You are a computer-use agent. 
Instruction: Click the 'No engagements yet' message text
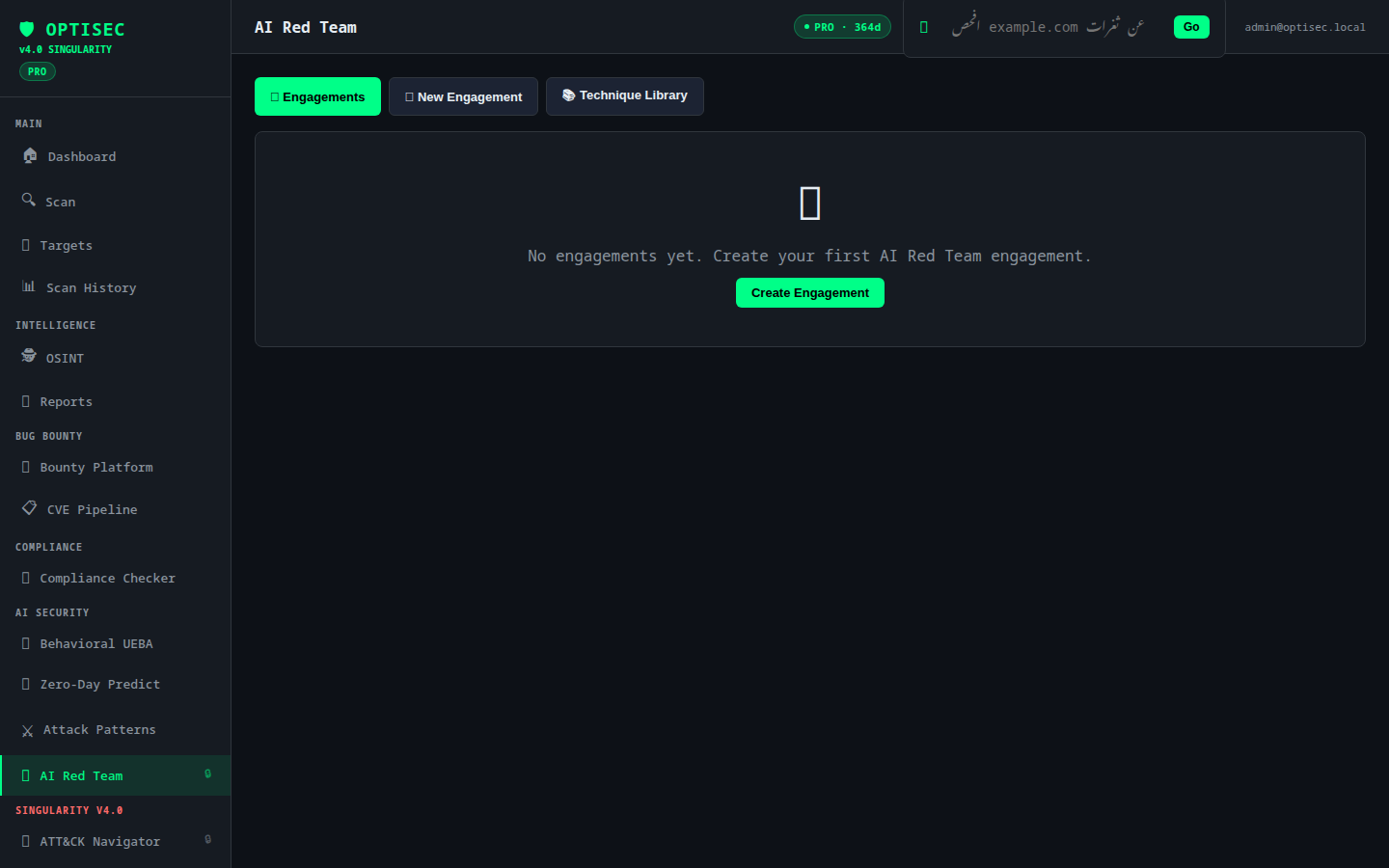(x=810, y=256)
